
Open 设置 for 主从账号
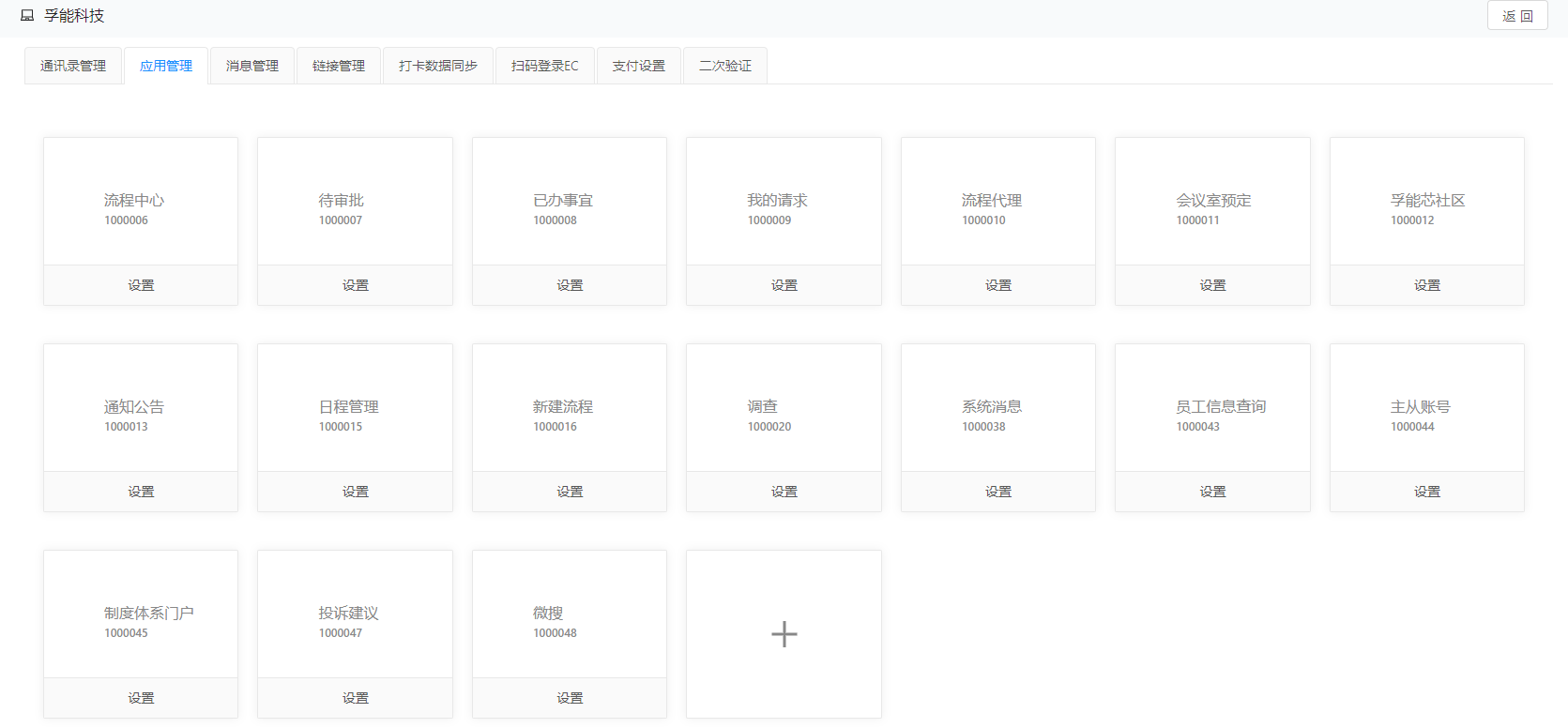point(1427,492)
